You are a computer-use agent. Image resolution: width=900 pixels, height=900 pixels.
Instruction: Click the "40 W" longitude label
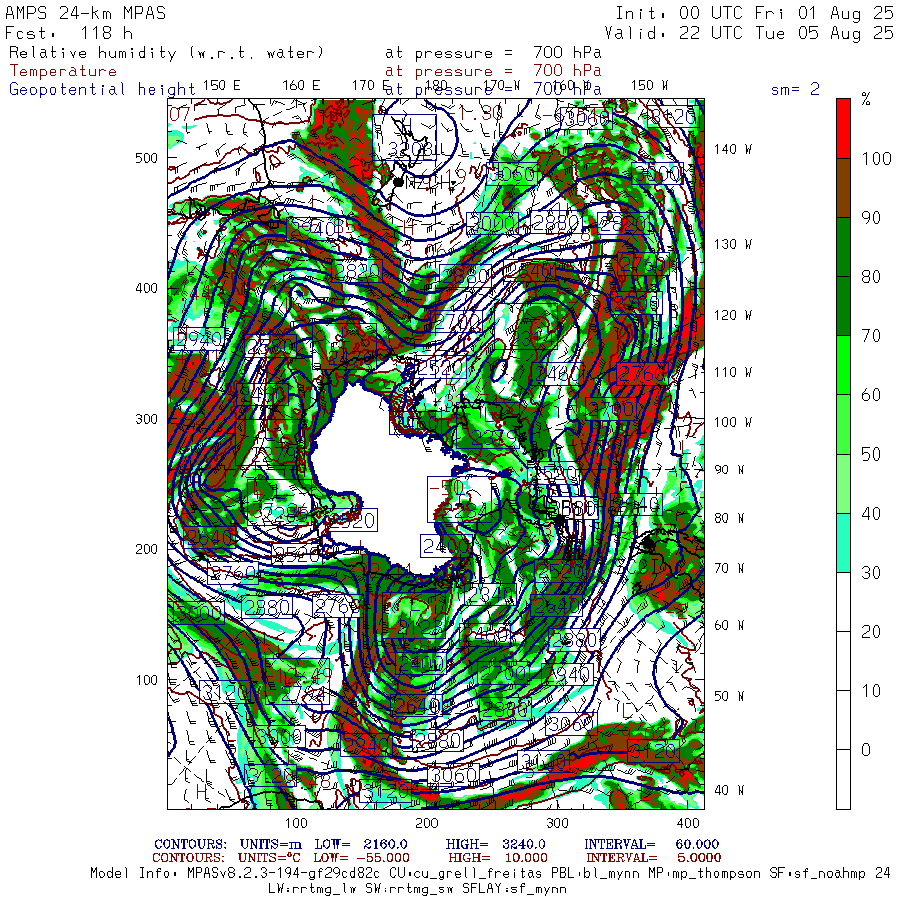730,790
